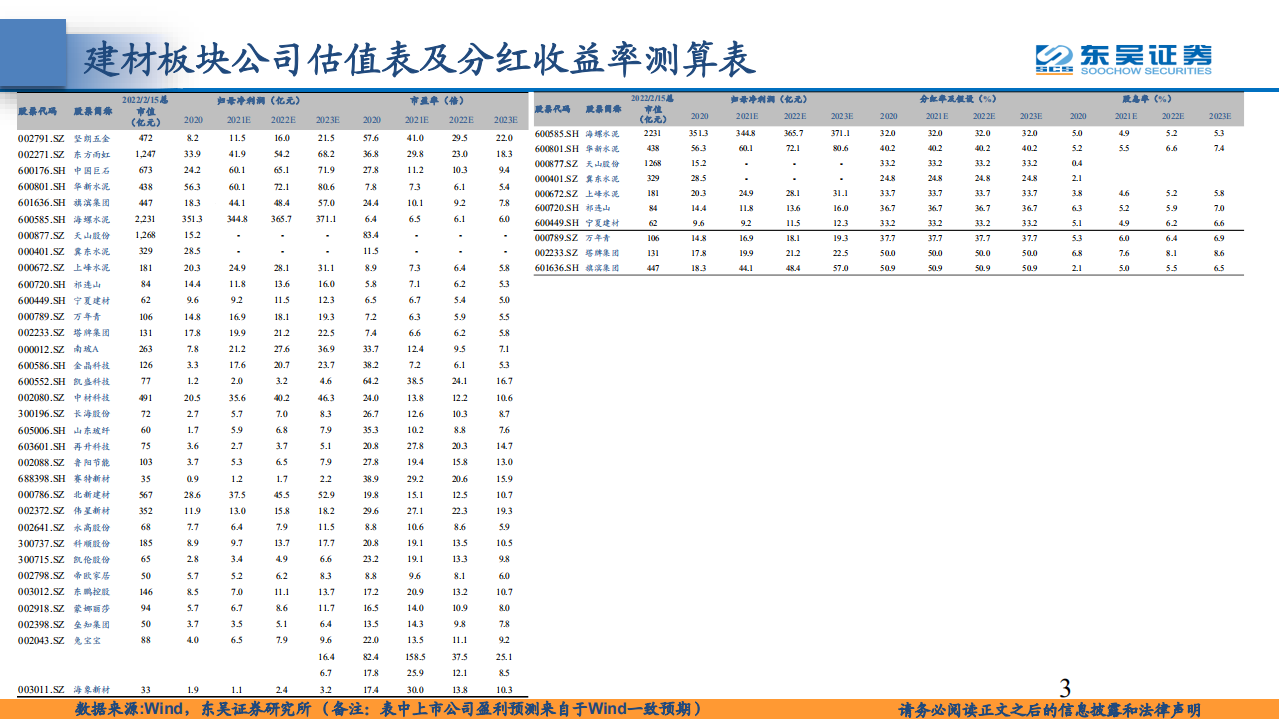Click page number 3
Screen dimensions: 1279x719
click(1064, 690)
